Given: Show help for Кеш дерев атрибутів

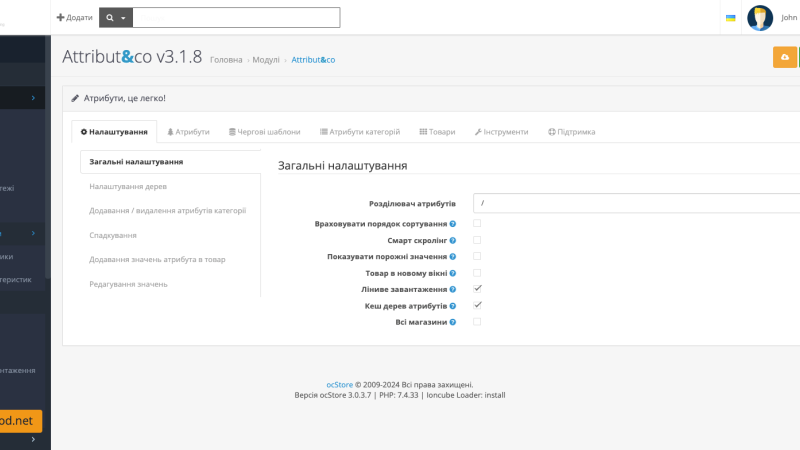Looking at the screenshot, I should point(453,306).
